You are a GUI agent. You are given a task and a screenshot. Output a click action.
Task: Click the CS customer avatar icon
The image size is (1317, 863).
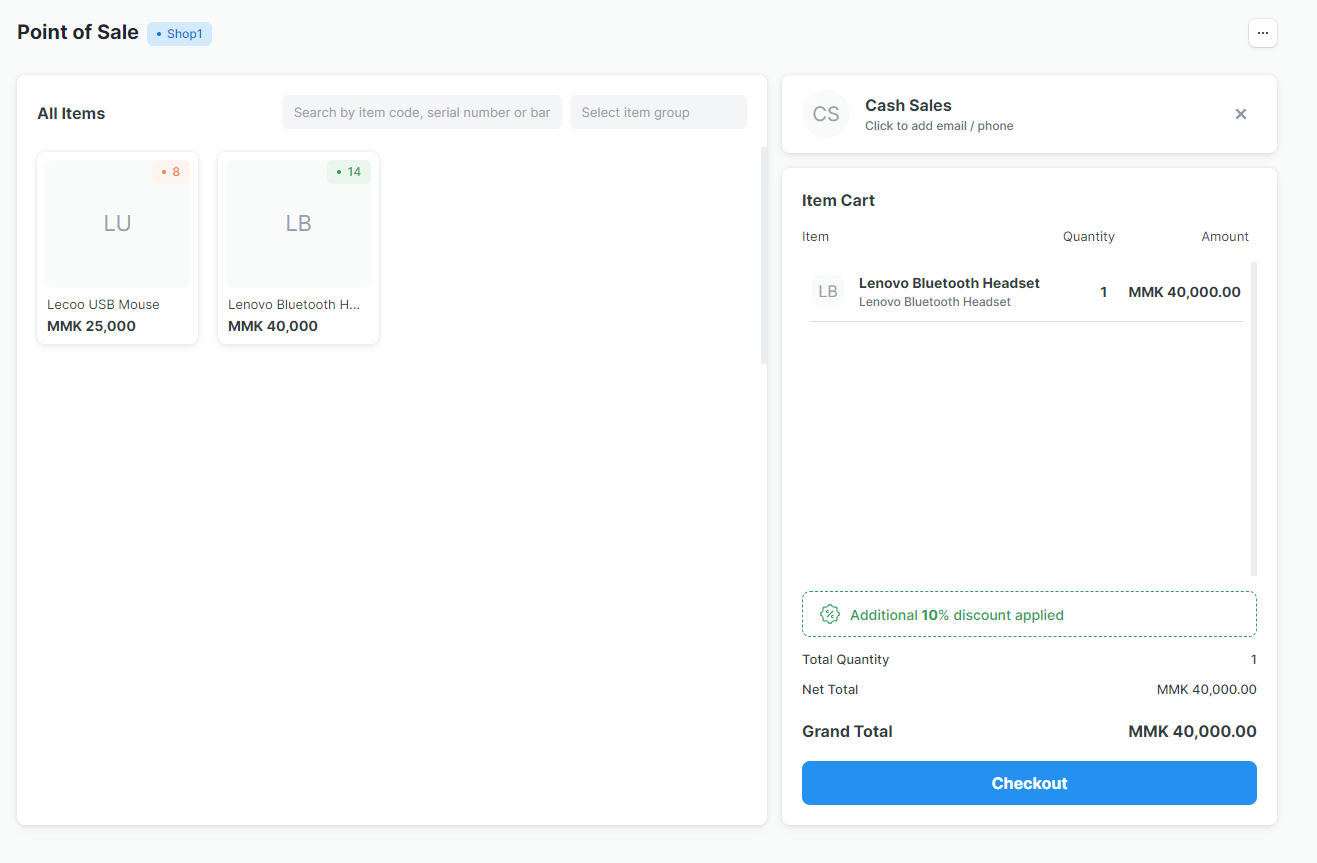(826, 113)
